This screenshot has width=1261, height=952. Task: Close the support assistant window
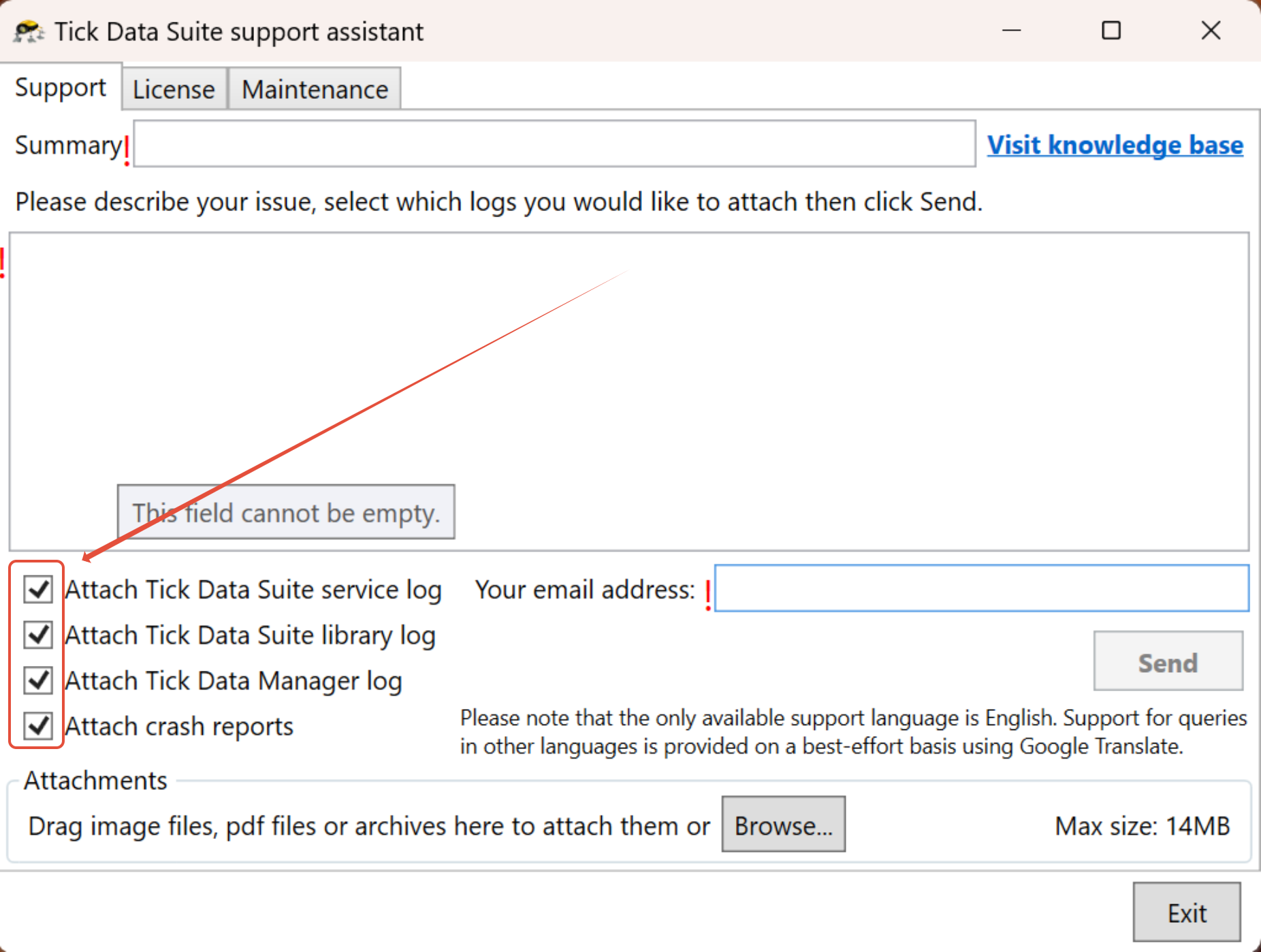[x=1211, y=31]
